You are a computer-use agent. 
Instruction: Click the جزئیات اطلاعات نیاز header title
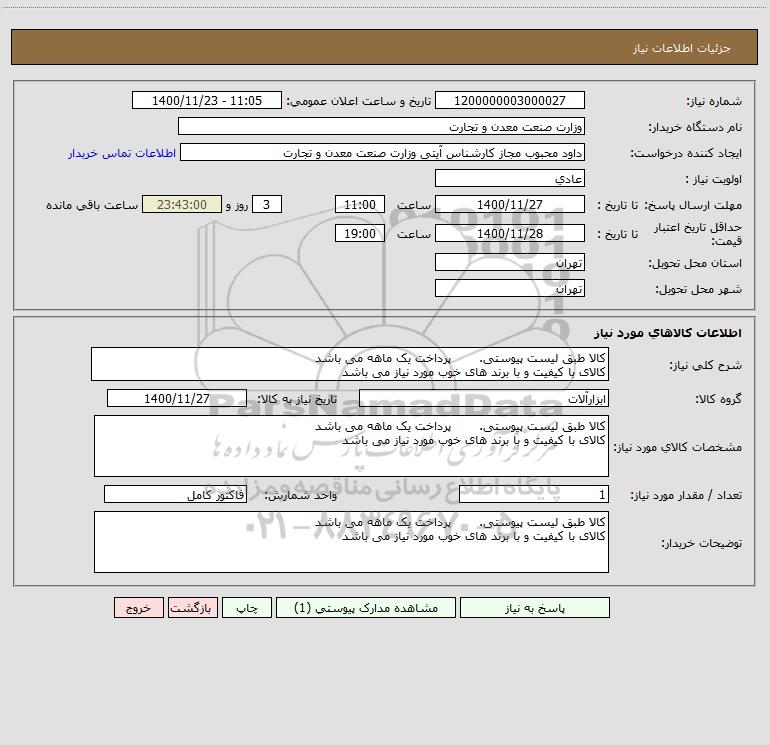682,48
